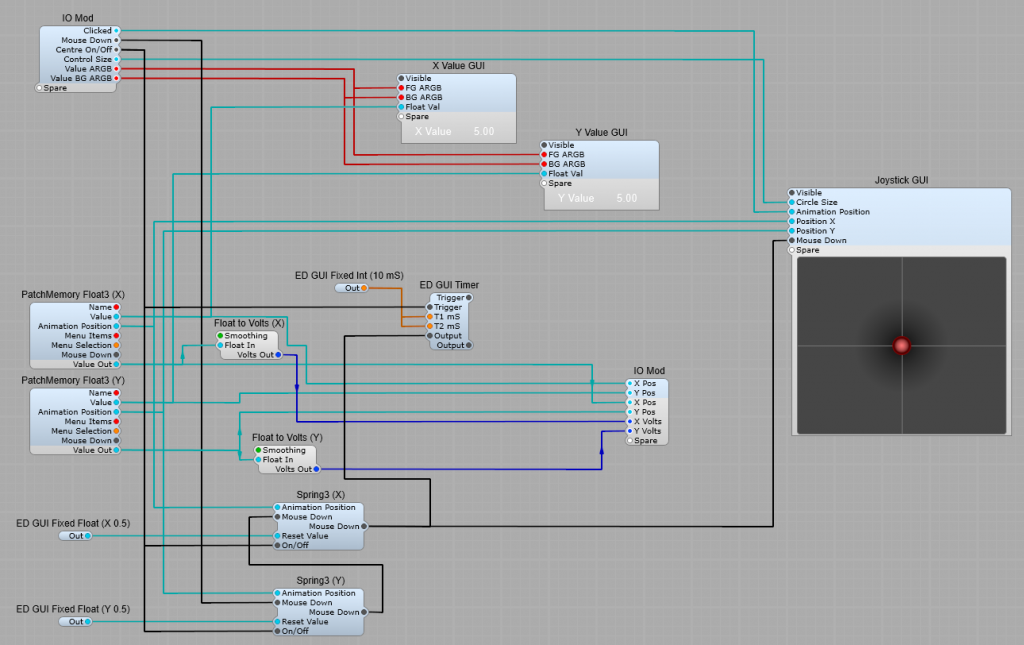
Task: Click the Y Value 5.00 readout
Action: 598,198
